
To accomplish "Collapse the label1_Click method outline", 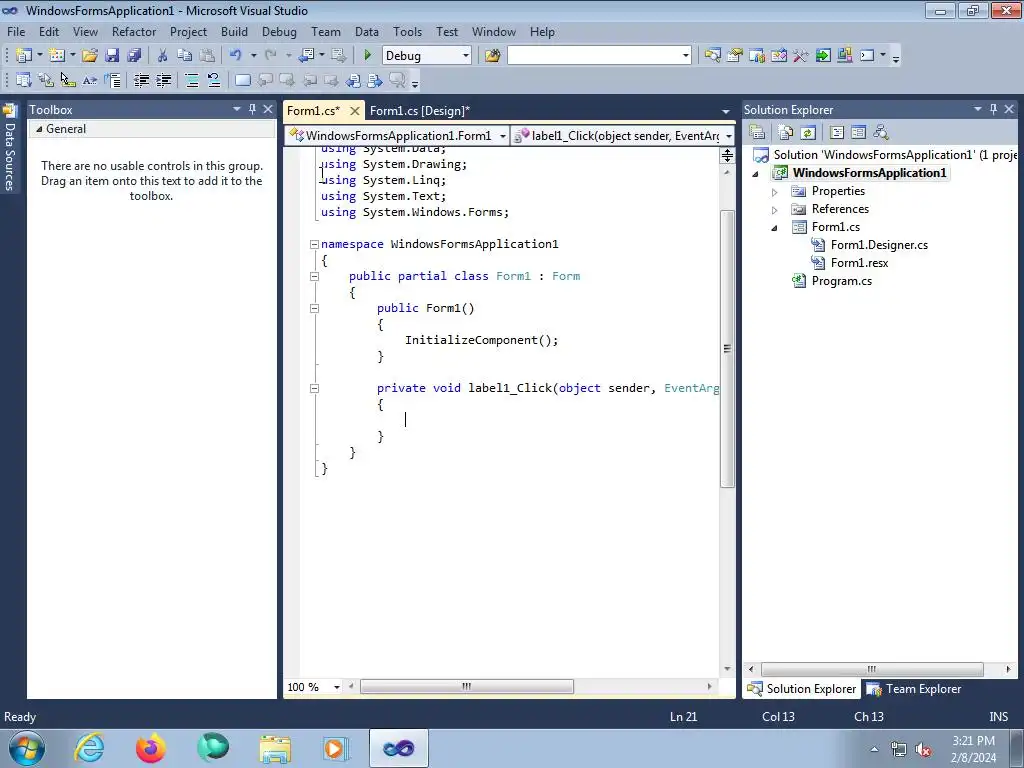I will (314, 388).
